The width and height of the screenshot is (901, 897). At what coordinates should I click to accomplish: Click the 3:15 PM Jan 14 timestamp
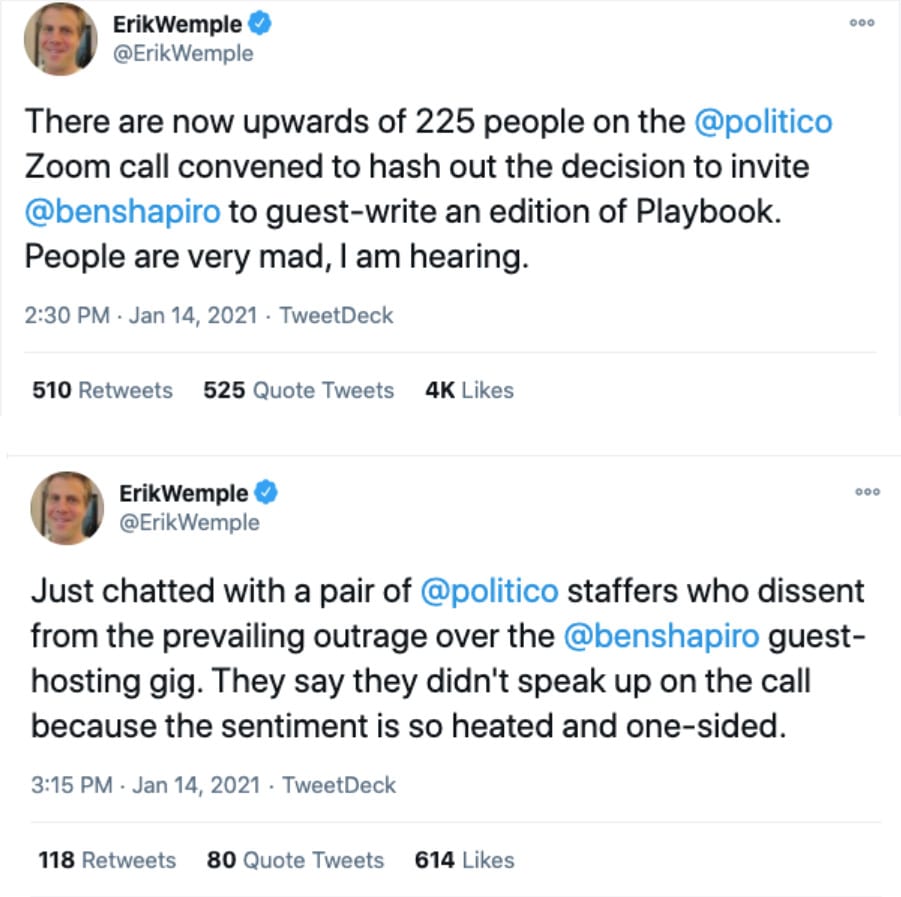coord(146,785)
